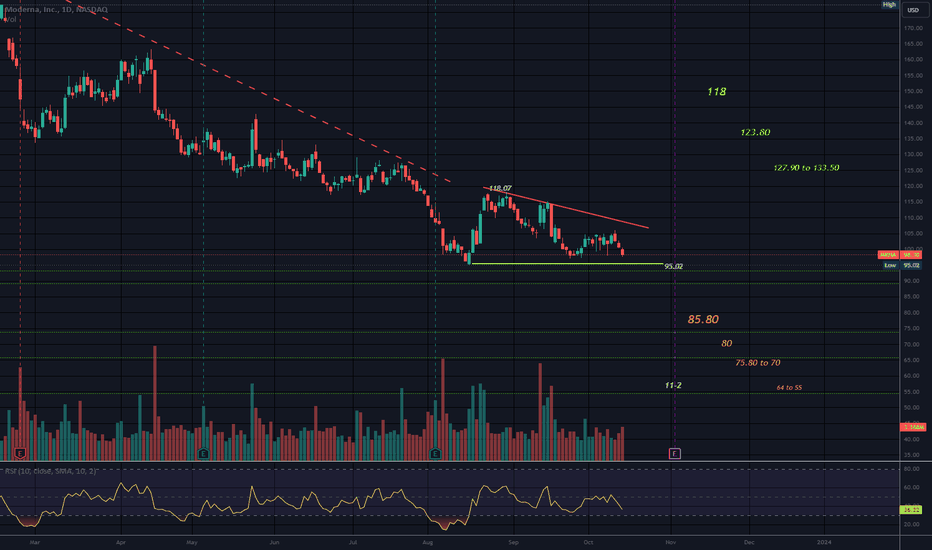
Task: Click the Jun label on time axis
Action: pos(274,542)
